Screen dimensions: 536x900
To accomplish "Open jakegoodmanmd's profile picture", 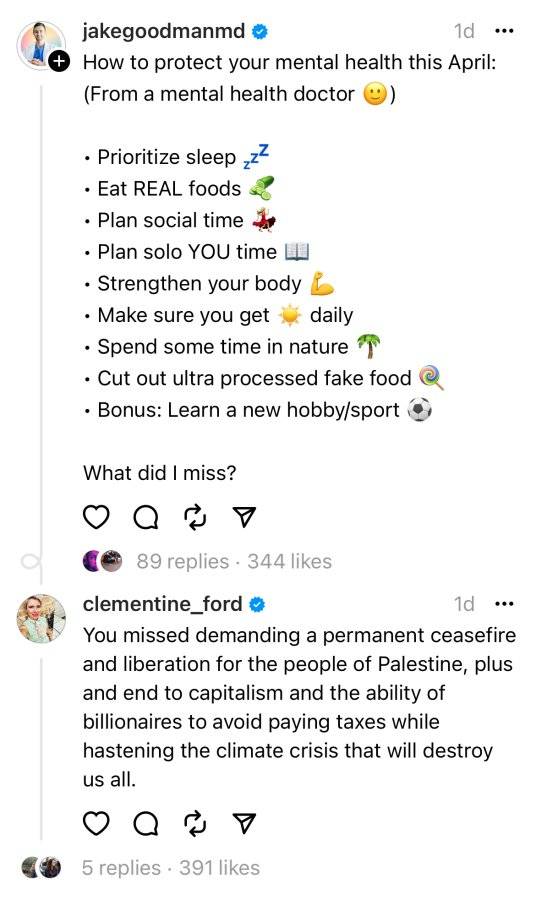I will 40,45.
